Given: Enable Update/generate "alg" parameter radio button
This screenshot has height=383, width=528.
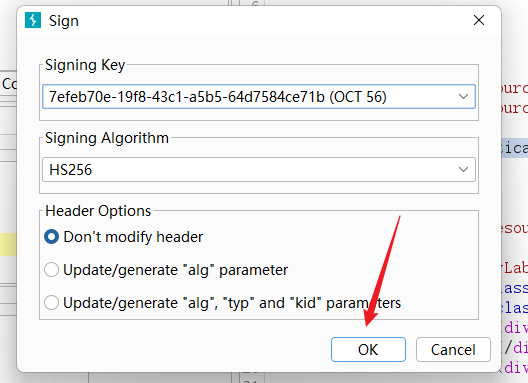Looking at the screenshot, I should 52,270.
